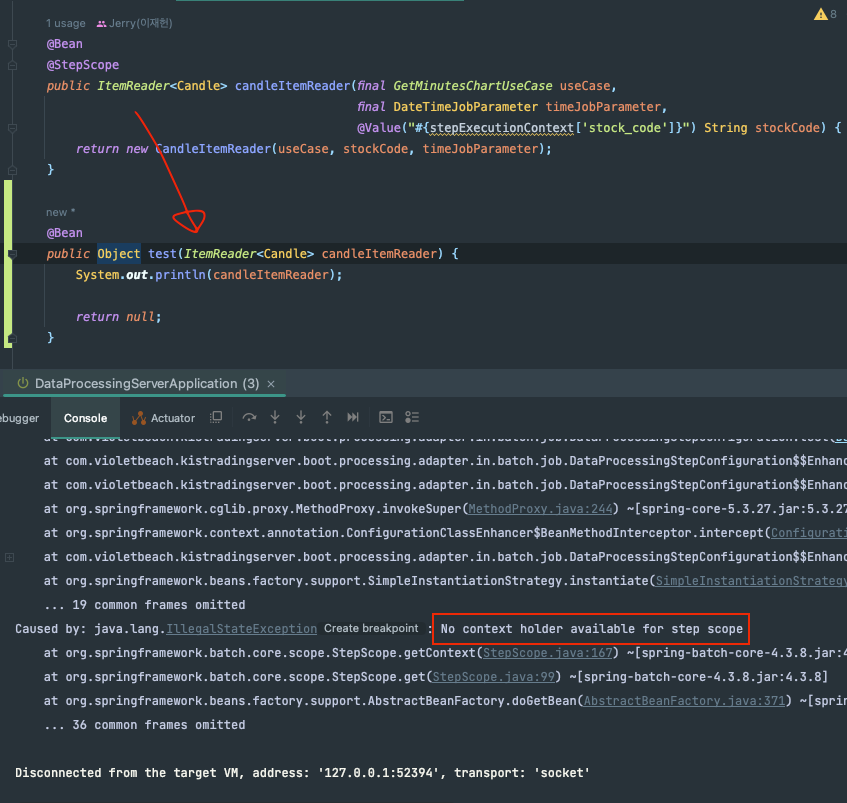Click '... 19 common frames omitted' line
847x803 pixels.
click(145, 605)
